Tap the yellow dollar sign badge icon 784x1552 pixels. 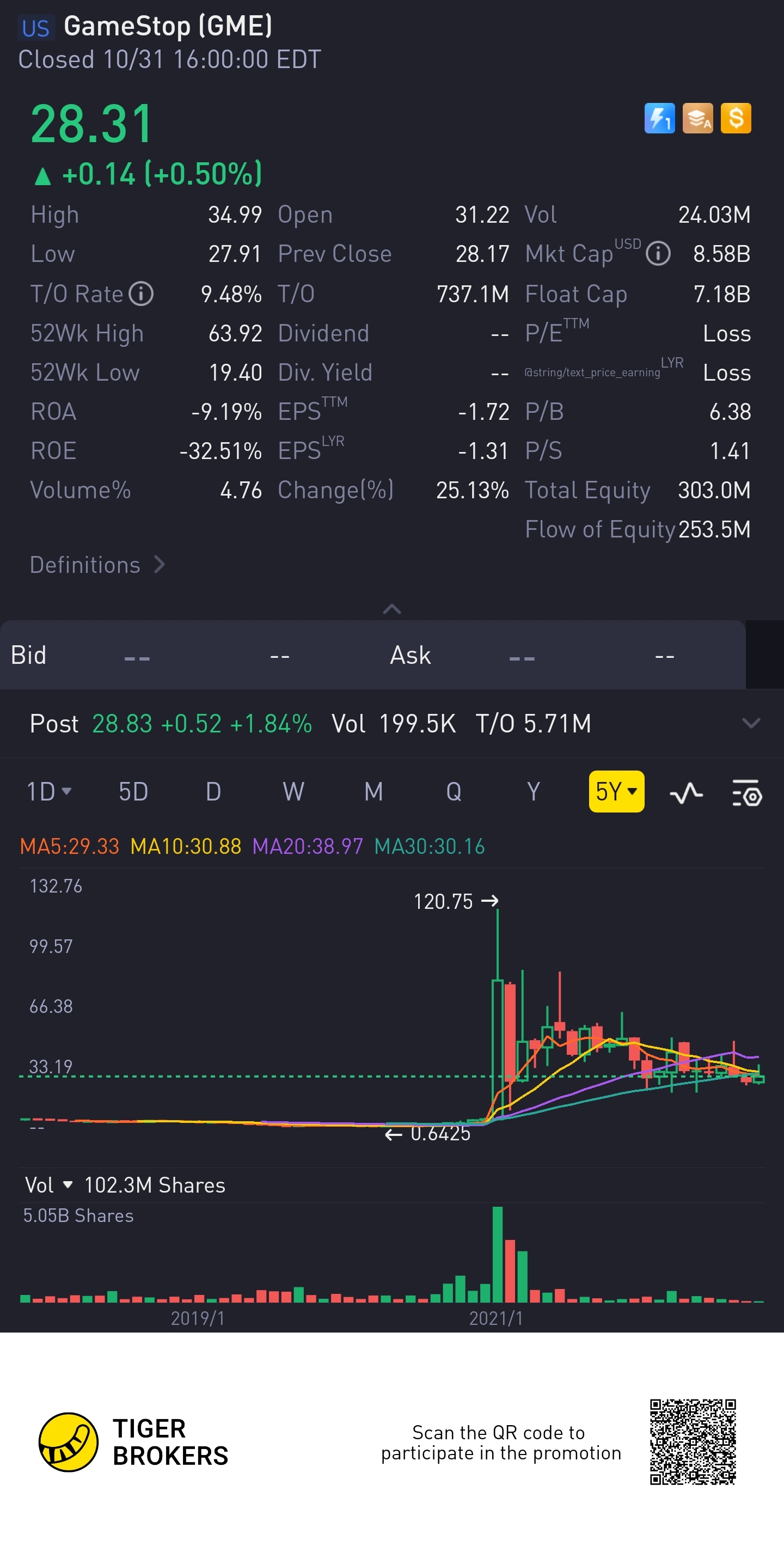click(x=736, y=118)
